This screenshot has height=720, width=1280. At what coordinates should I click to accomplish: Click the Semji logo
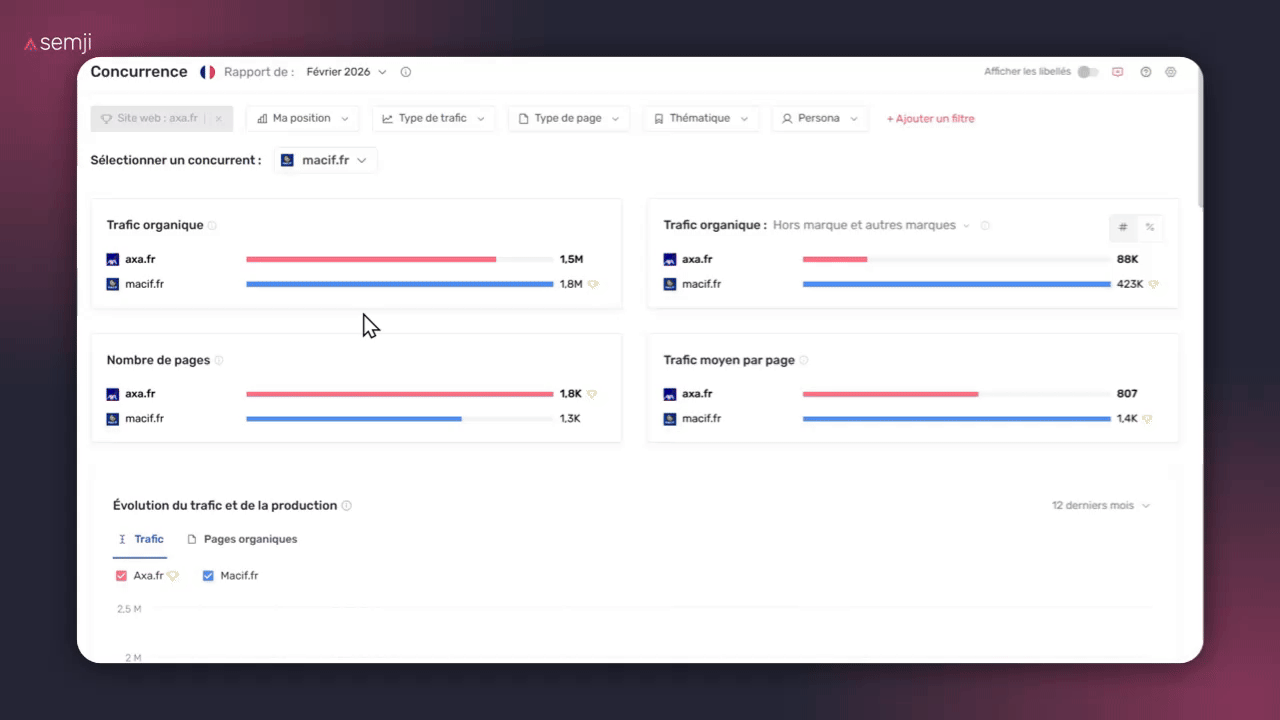(58, 43)
